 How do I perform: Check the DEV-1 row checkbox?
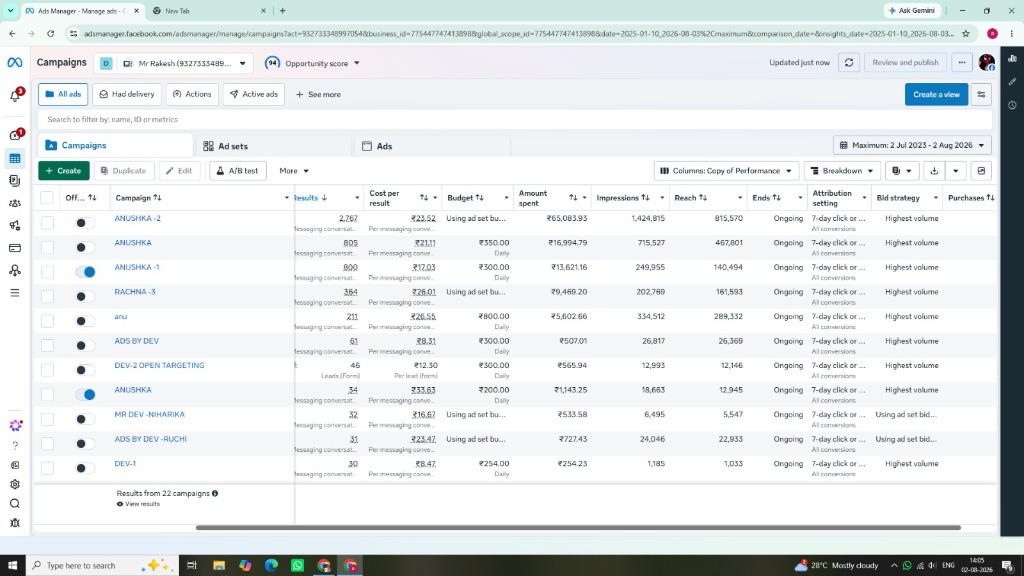(x=48, y=468)
